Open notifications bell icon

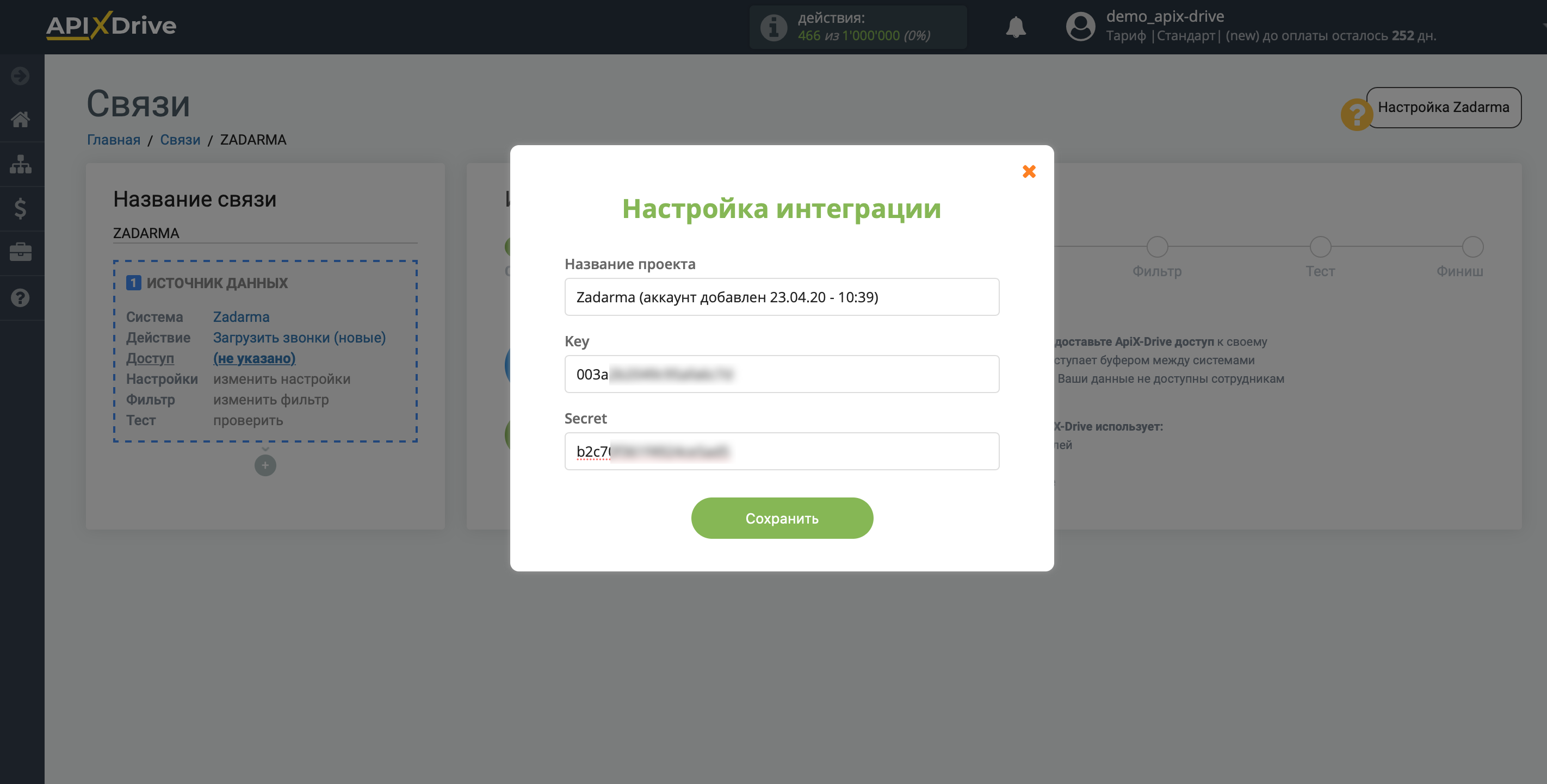(x=1016, y=27)
